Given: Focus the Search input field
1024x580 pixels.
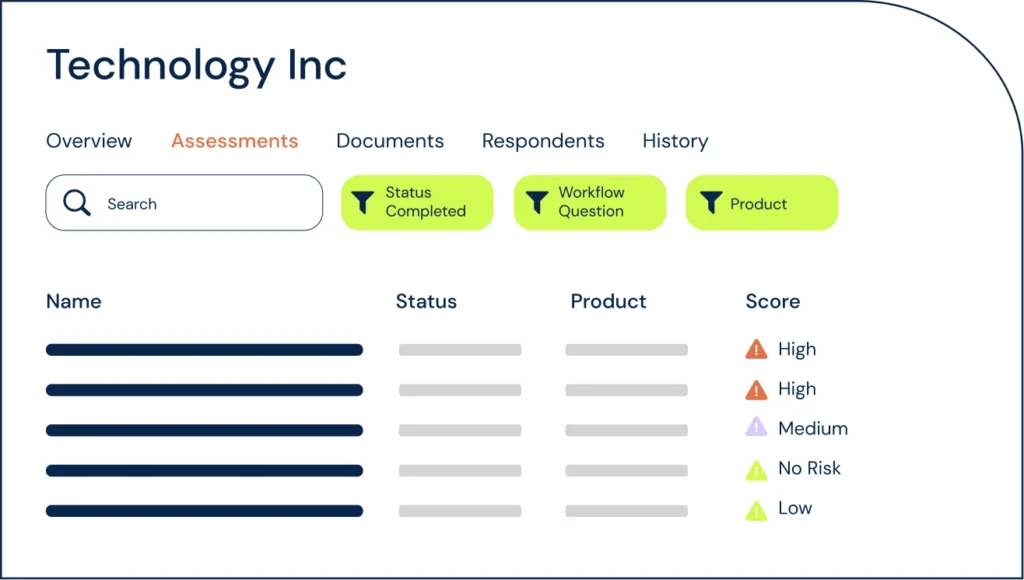Looking at the screenshot, I should coord(200,203).
